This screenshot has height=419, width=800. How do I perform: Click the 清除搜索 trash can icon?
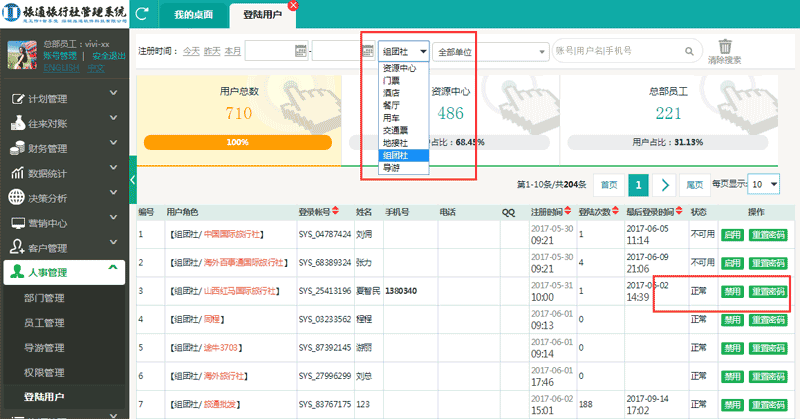[x=726, y=47]
